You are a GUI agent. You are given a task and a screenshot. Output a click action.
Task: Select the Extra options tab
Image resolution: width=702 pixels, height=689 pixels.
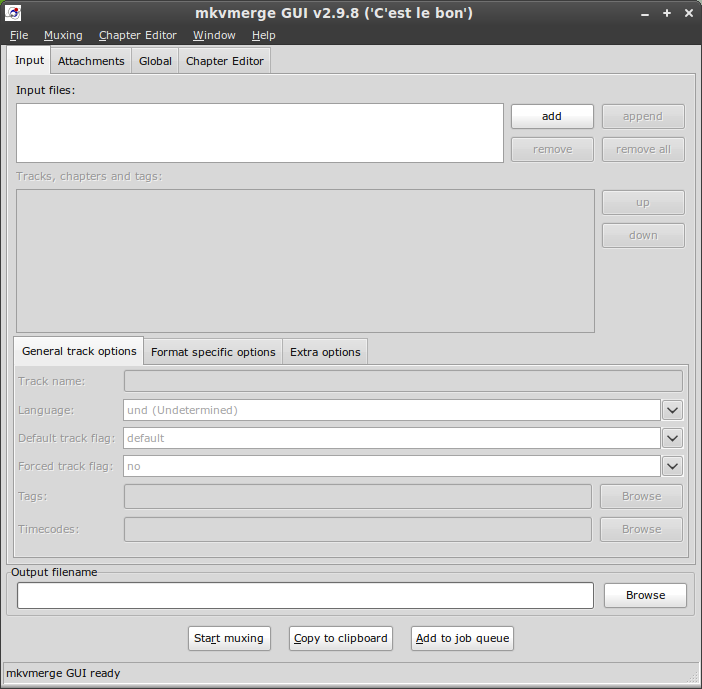[325, 352]
